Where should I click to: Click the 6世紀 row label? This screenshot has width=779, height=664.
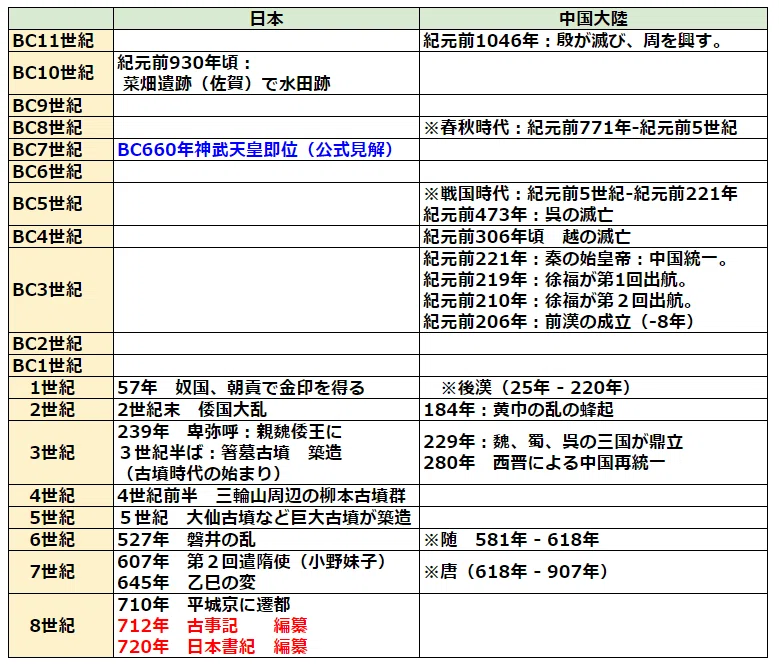point(52,539)
